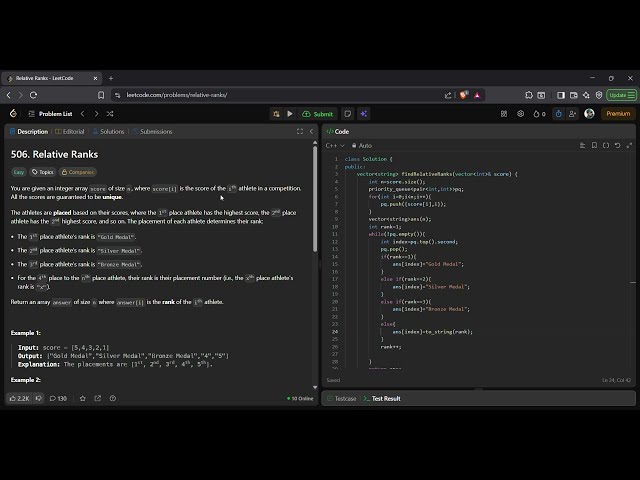Open the user profile avatar
The height and width of the screenshot is (480, 640).
[589, 113]
